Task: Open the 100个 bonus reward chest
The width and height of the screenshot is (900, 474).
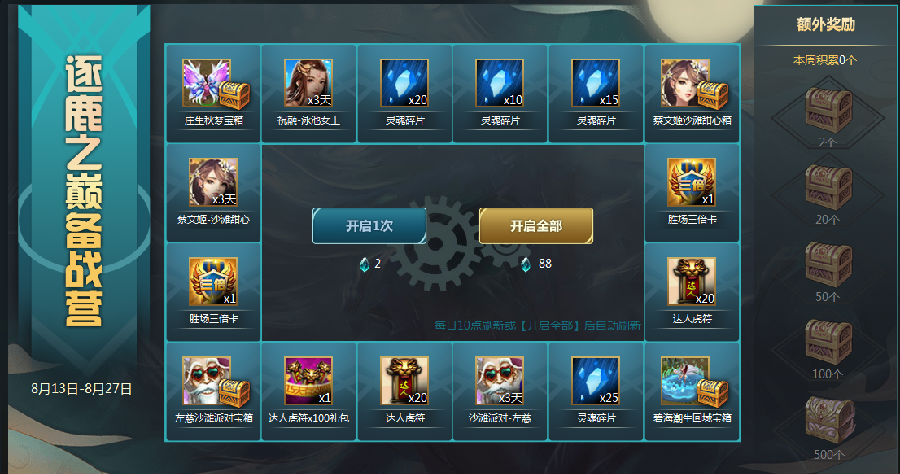Action: pyautogui.click(x=828, y=341)
